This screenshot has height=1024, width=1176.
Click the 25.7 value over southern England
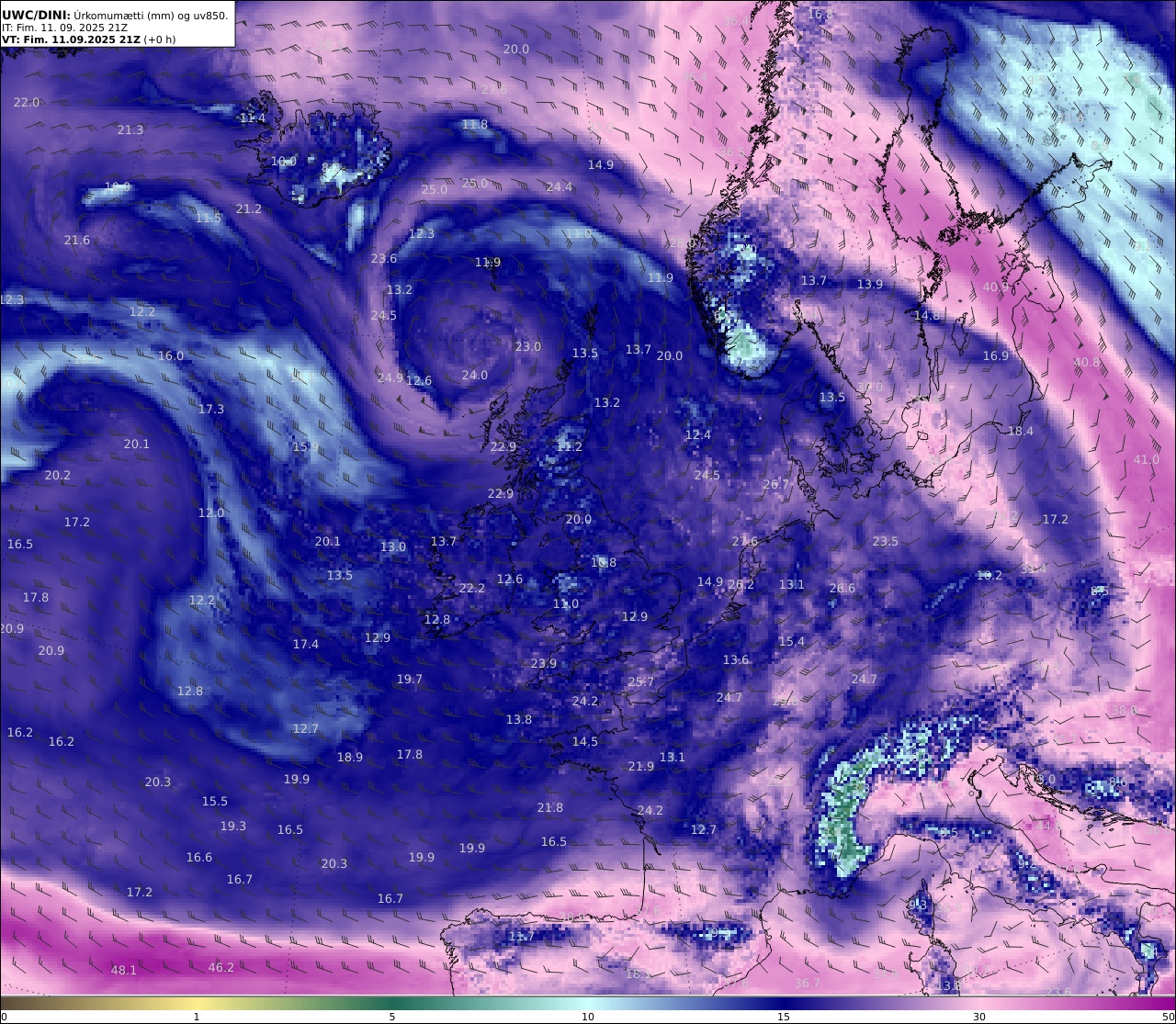click(x=641, y=681)
